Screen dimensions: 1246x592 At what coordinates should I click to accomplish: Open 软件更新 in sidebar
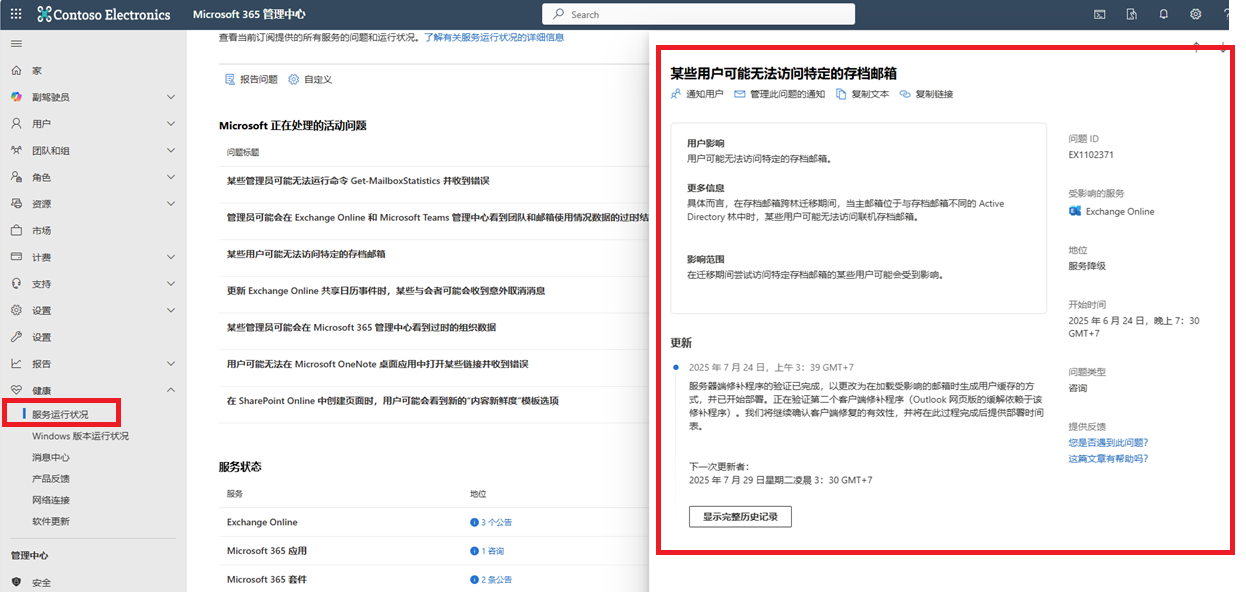click(x=51, y=521)
